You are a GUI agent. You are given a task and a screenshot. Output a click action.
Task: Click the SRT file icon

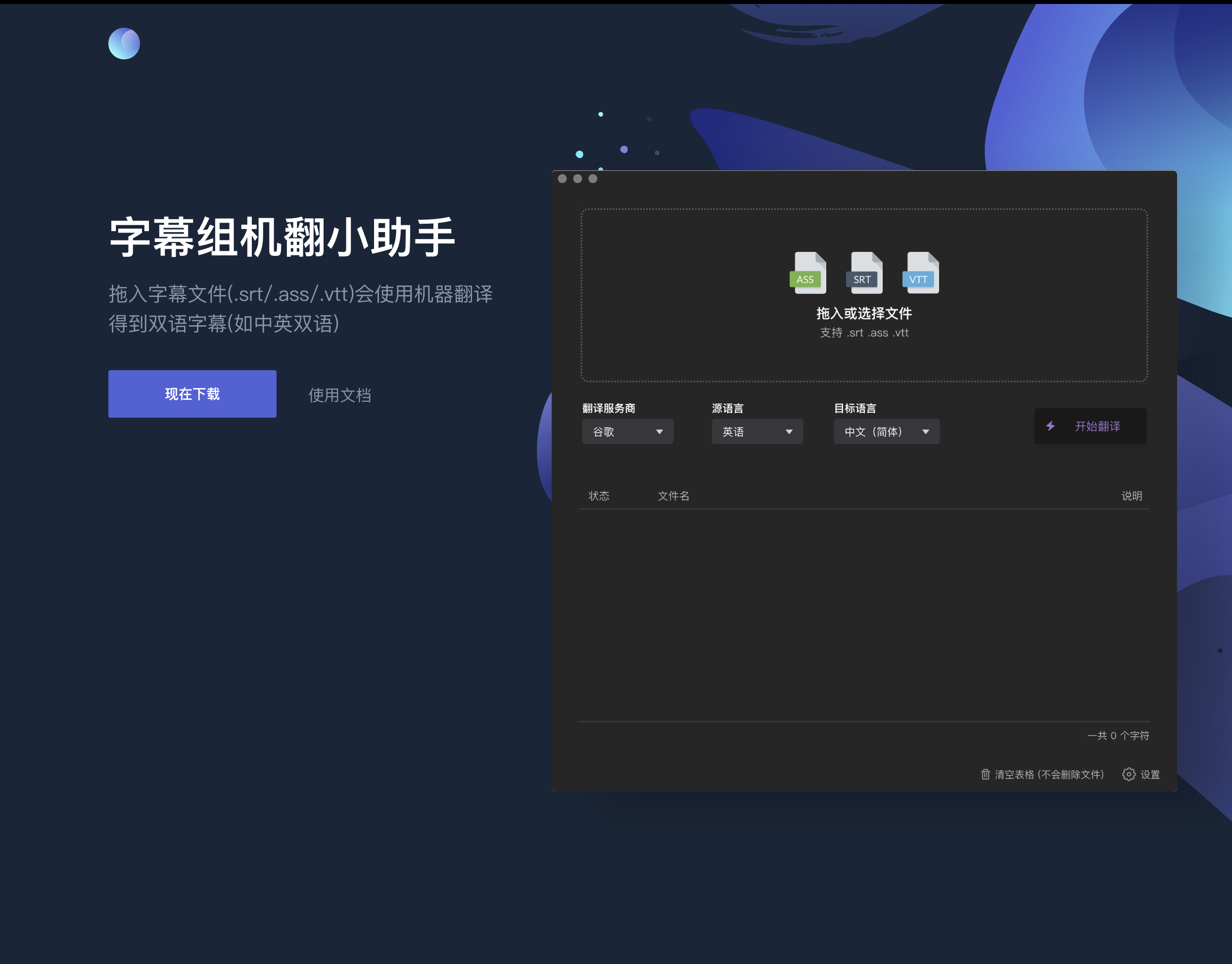(864, 273)
